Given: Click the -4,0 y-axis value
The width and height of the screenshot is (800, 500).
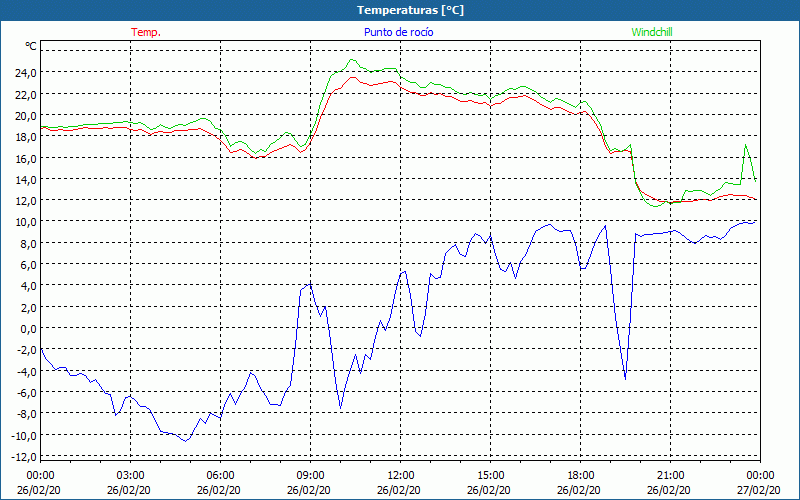Looking at the screenshot, I should tap(26, 371).
